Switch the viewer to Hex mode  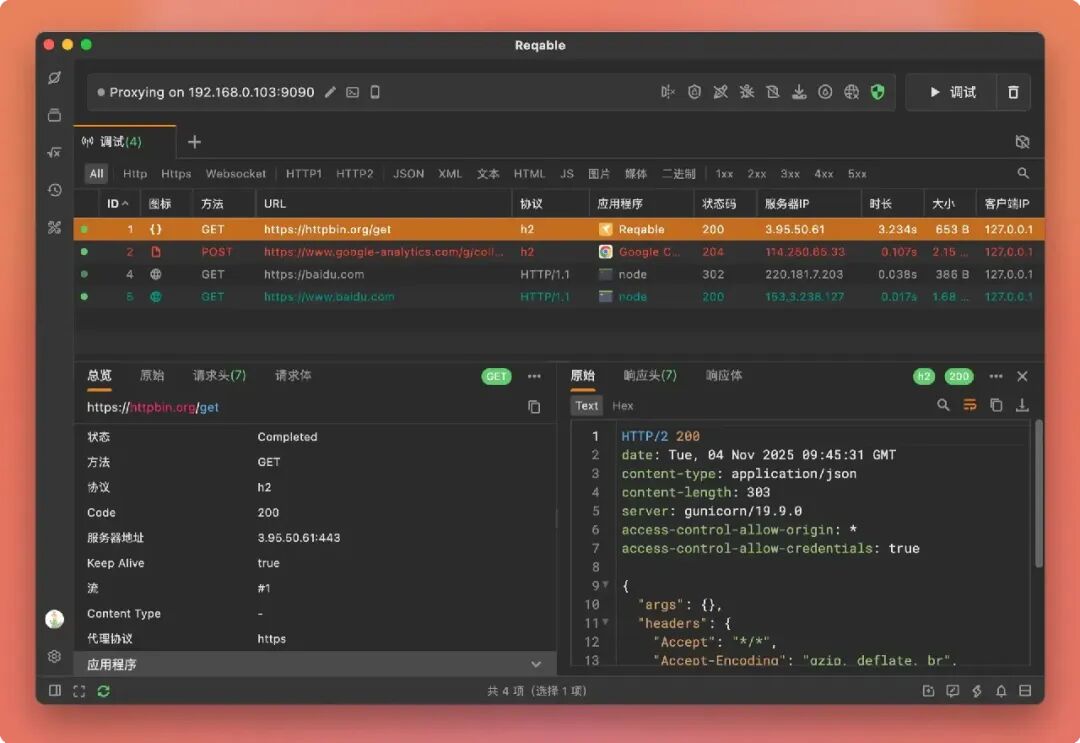(623, 406)
